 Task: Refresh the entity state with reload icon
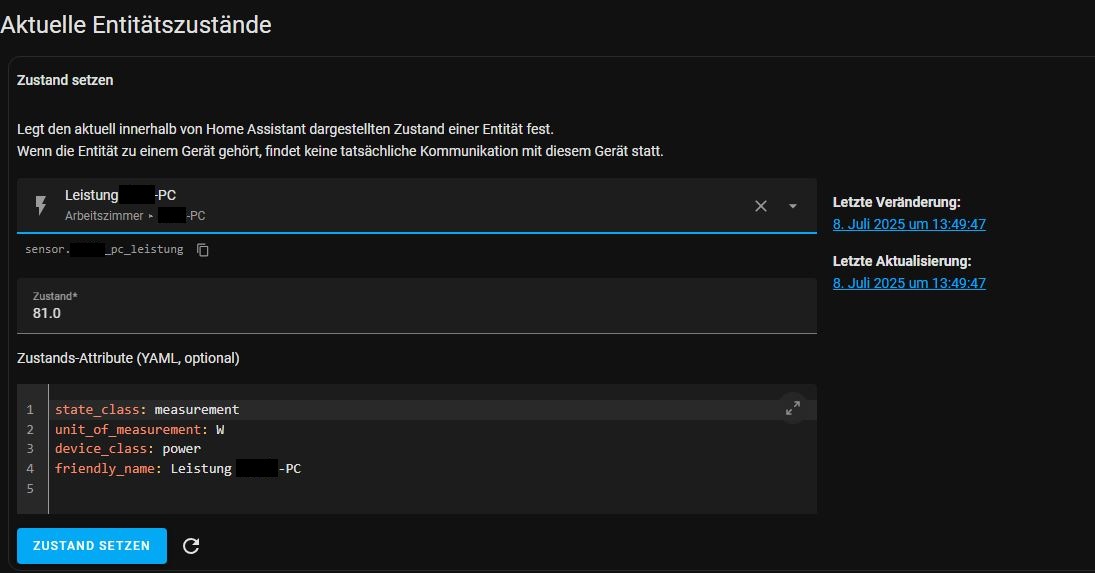coord(191,546)
